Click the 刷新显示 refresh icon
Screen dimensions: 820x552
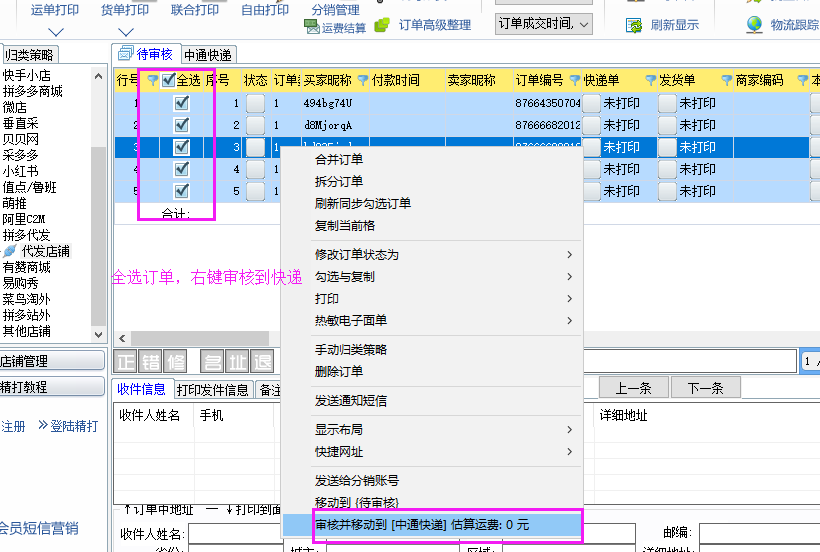[634, 25]
